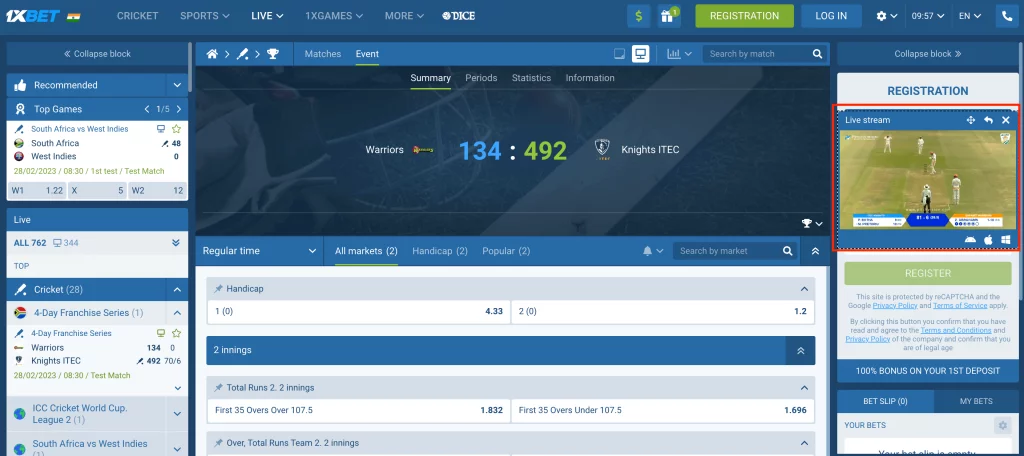Click the trophy breadcrumb icon
This screenshot has width=1024, height=456.
point(272,54)
